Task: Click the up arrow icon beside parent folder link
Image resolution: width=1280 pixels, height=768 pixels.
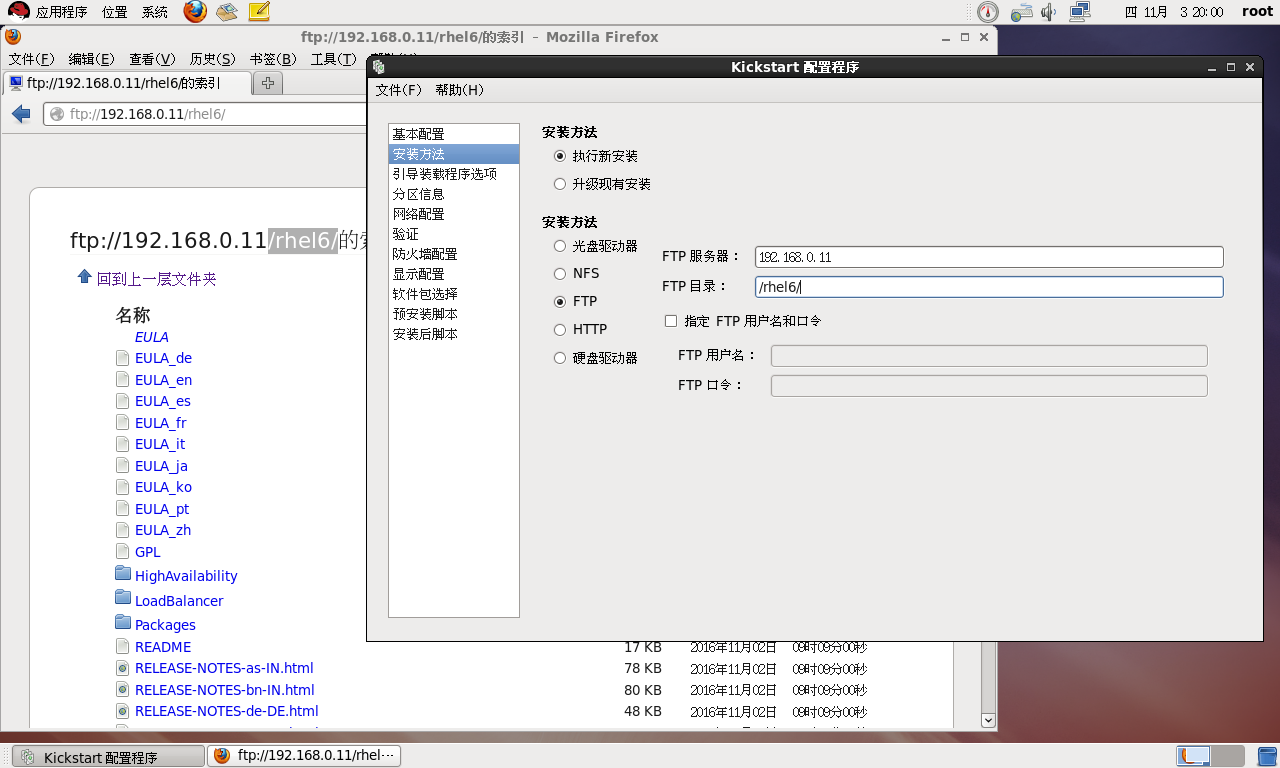Action: (85, 277)
